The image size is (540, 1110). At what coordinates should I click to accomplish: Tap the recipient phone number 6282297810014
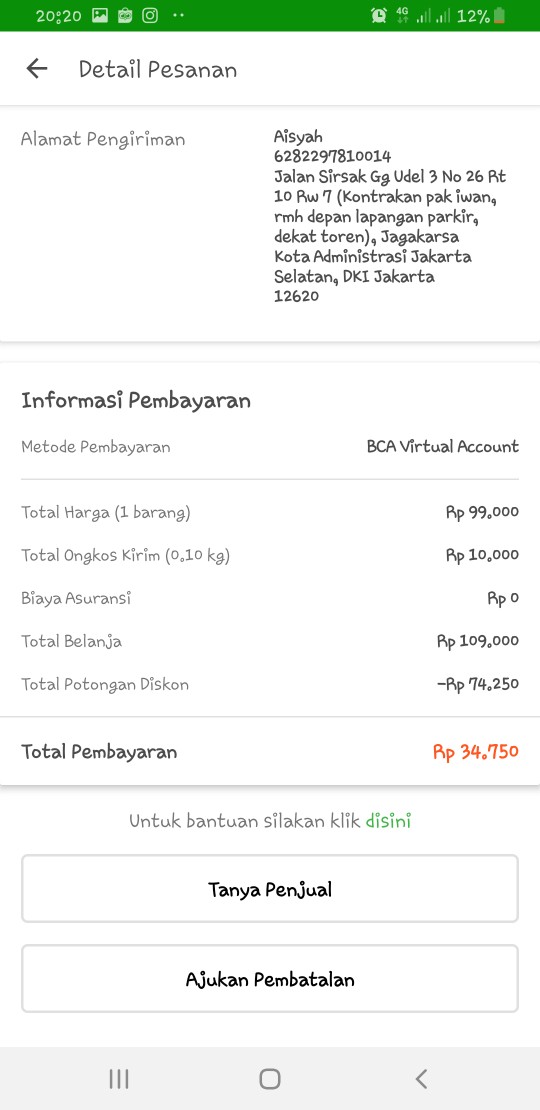click(x=333, y=156)
